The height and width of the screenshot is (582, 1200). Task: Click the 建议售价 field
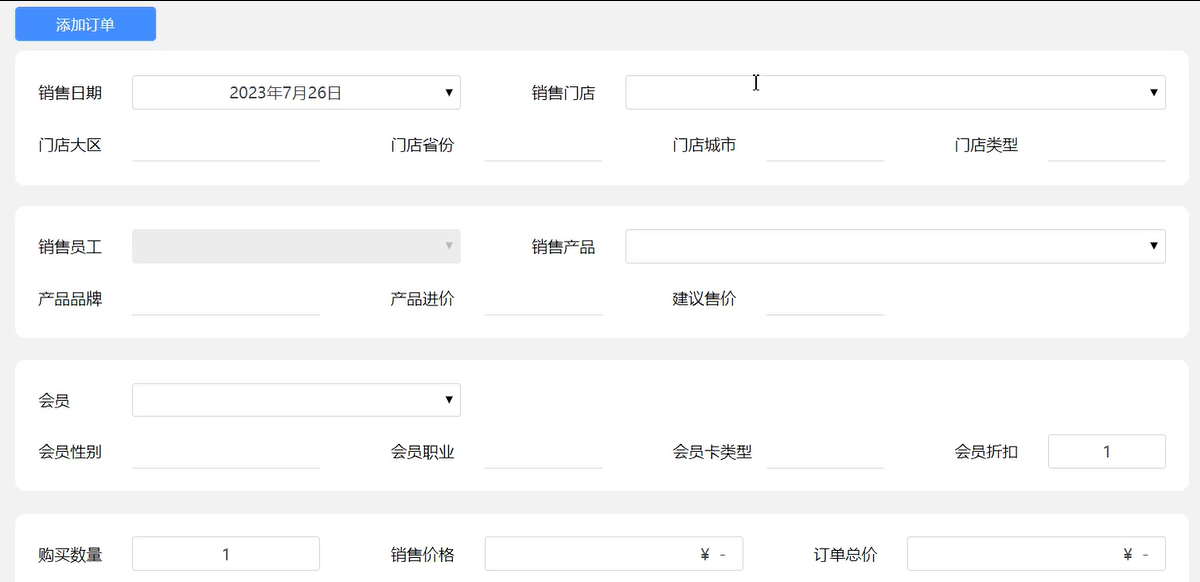[x=825, y=298]
